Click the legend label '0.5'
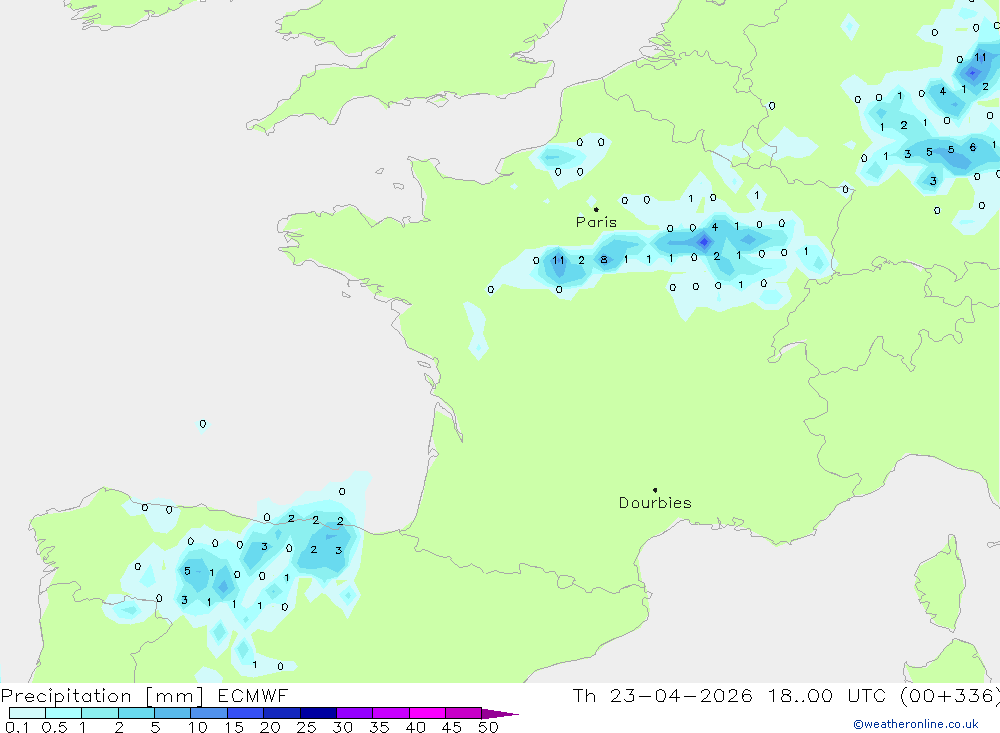The width and height of the screenshot is (1000, 733). coord(55,727)
